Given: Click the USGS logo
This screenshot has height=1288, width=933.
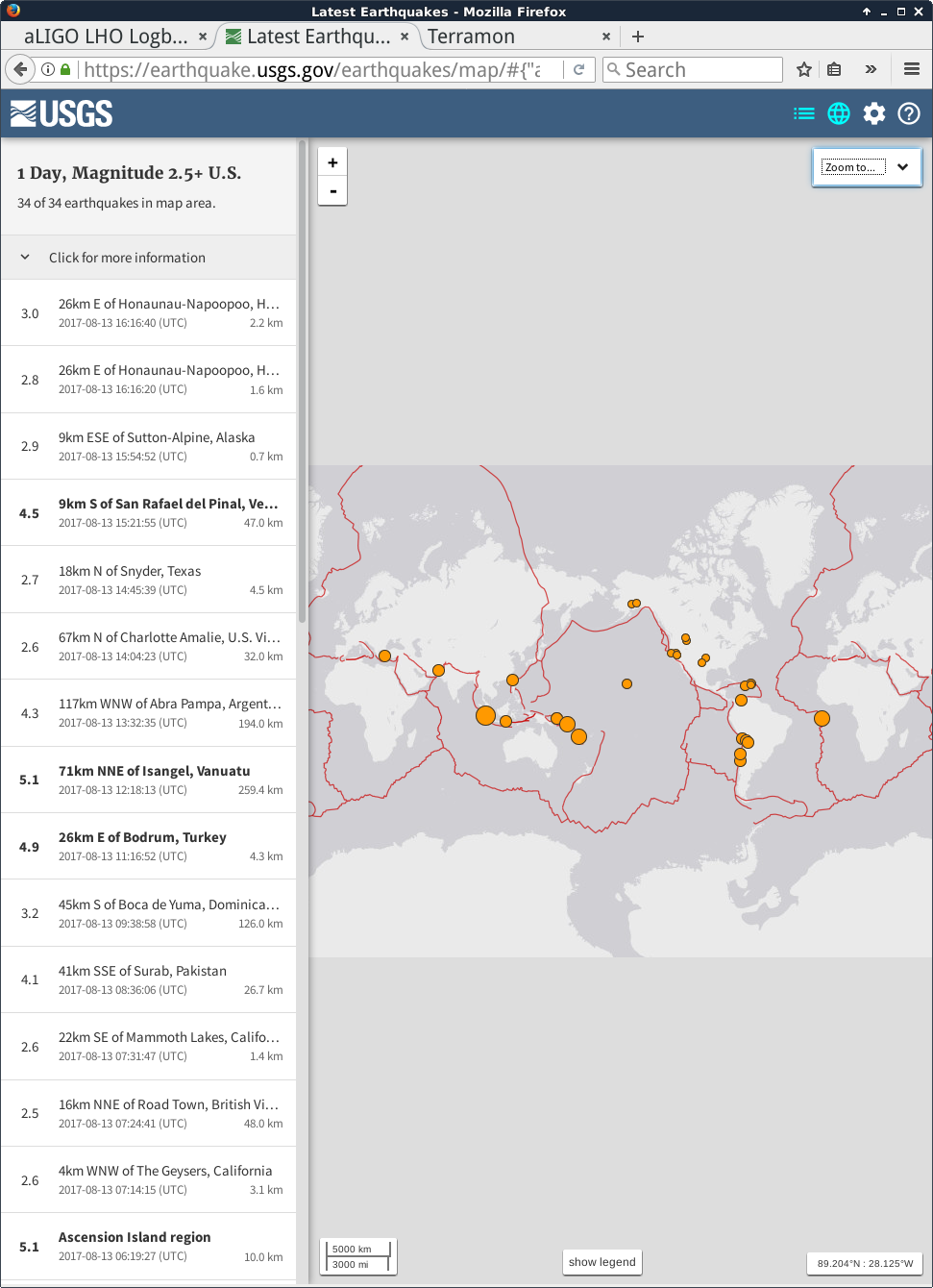Looking at the screenshot, I should 61,113.
